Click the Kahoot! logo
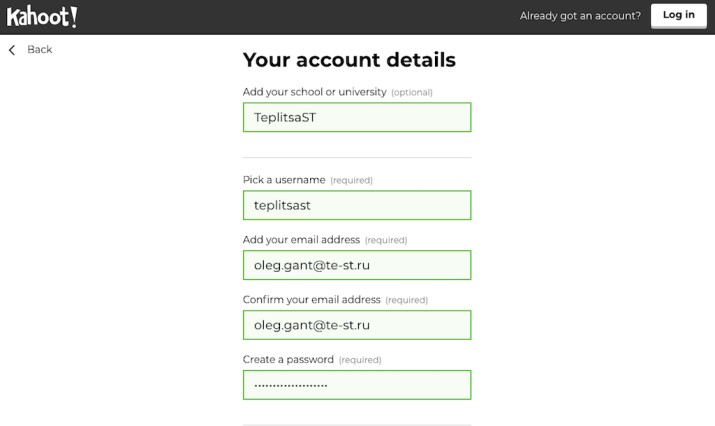Viewport: 715px width, 426px height. [42, 16]
